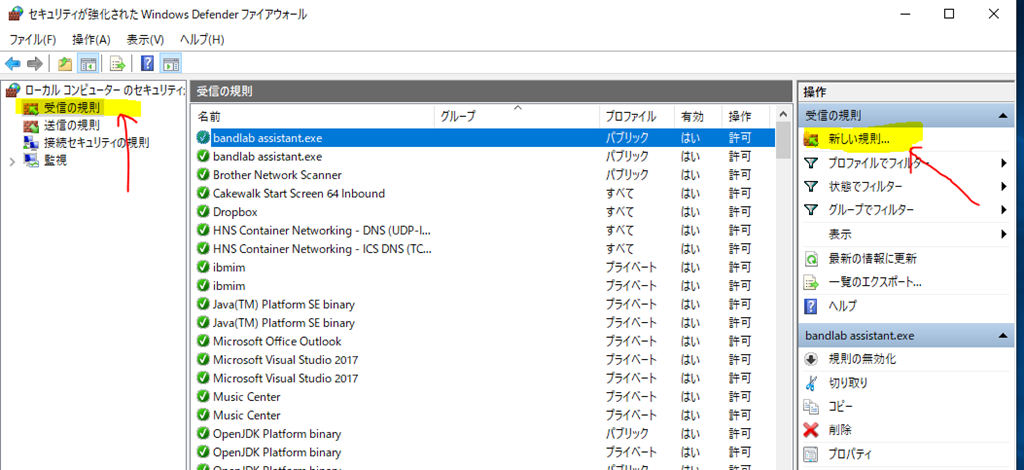The height and width of the screenshot is (470, 1024).
Task: Collapse the 受信の規則 actions section header
Action: pos(1002,116)
